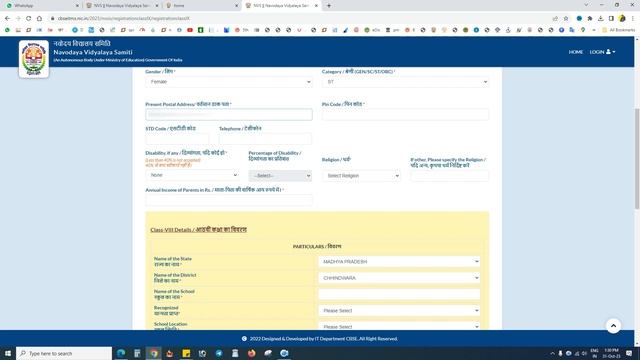Switch to the 'home' tab
The image size is (640, 360).
(x=202, y=6)
